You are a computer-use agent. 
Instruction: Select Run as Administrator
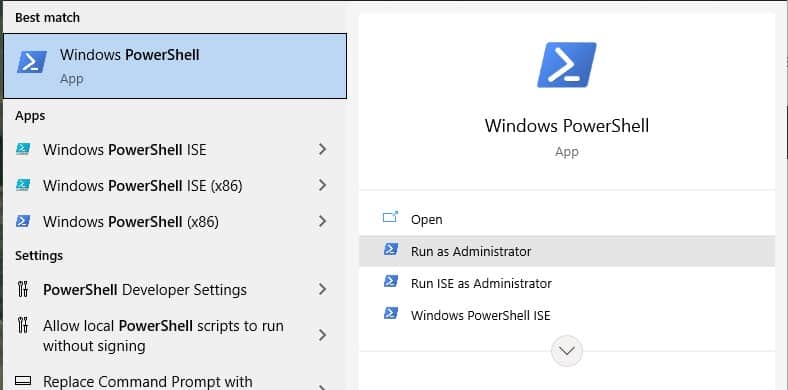click(x=567, y=251)
